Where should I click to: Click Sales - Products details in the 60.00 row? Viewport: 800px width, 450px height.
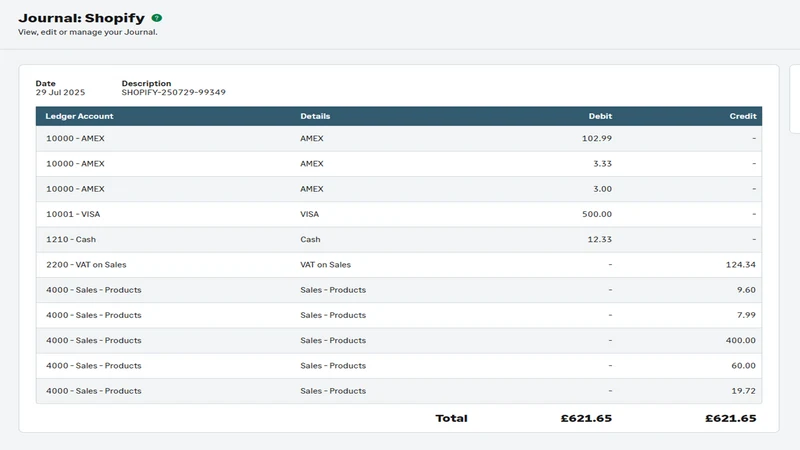click(x=333, y=366)
